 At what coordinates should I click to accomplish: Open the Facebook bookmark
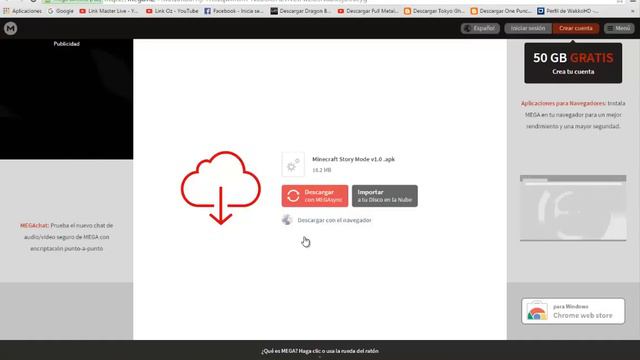pyautogui.click(x=234, y=11)
